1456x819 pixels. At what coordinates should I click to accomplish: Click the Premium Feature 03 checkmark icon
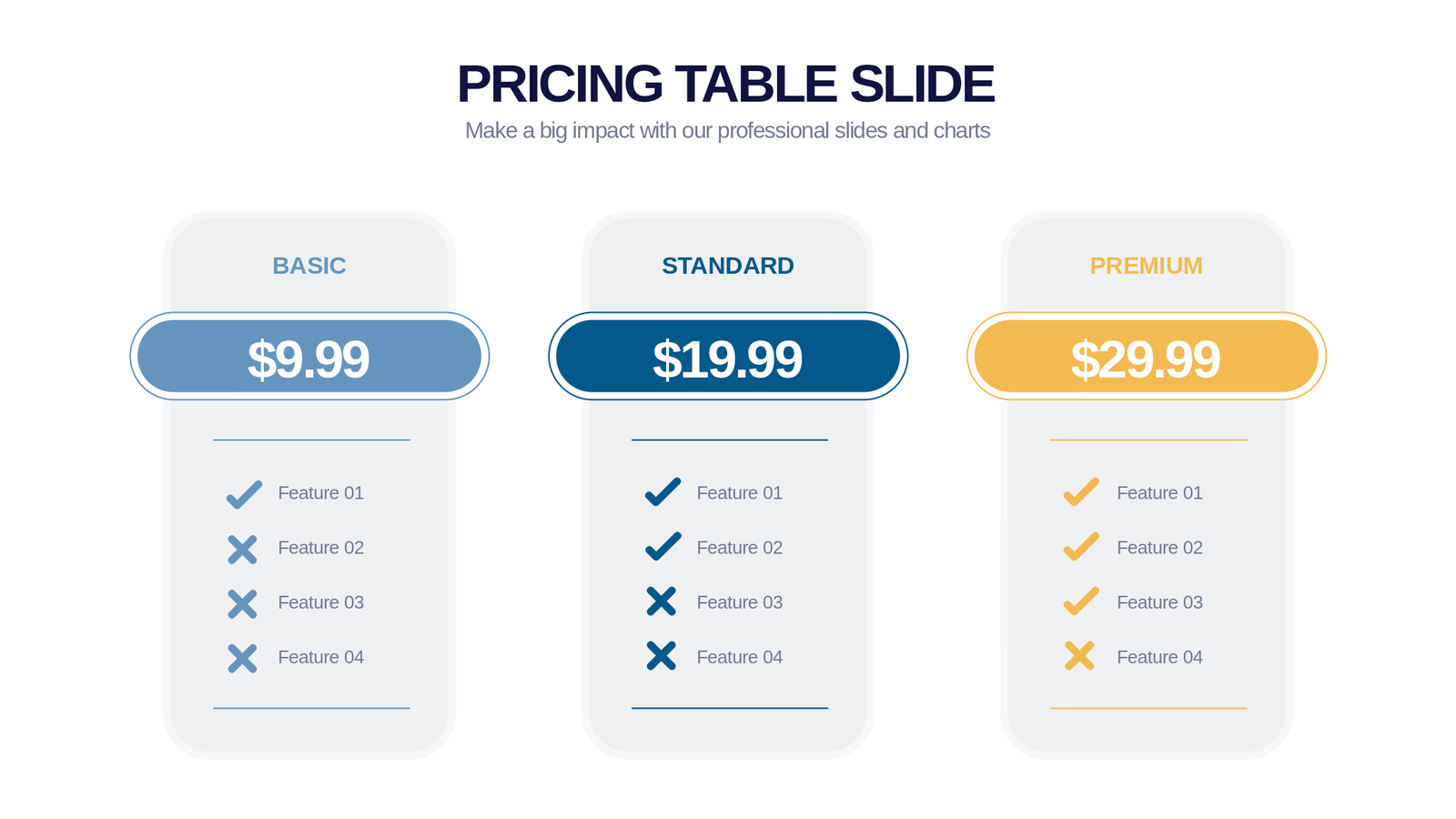[x=1081, y=601]
